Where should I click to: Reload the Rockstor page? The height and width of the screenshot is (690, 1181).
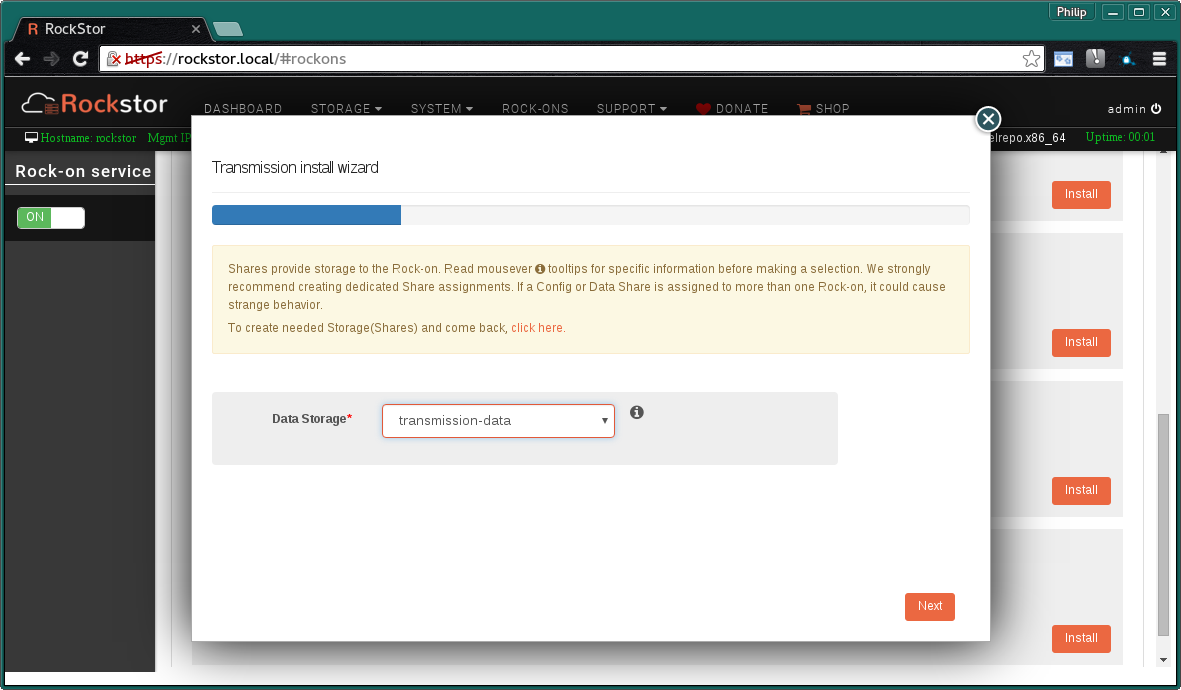[81, 59]
